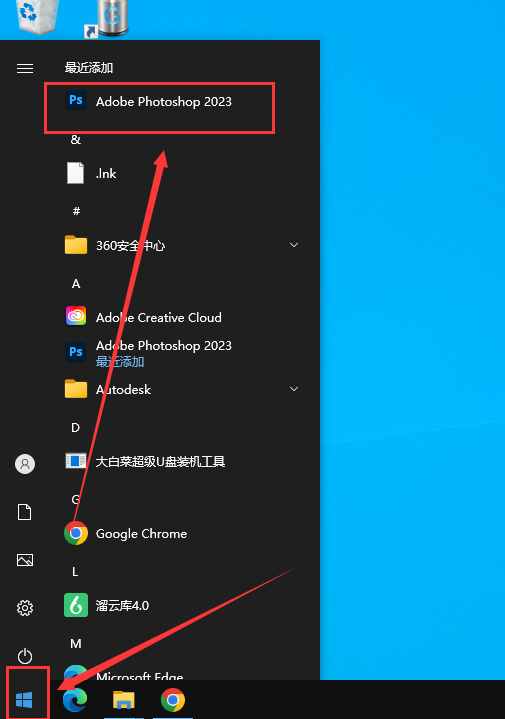Click the # section letter header
The image size is (505, 719).
[76, 211]
